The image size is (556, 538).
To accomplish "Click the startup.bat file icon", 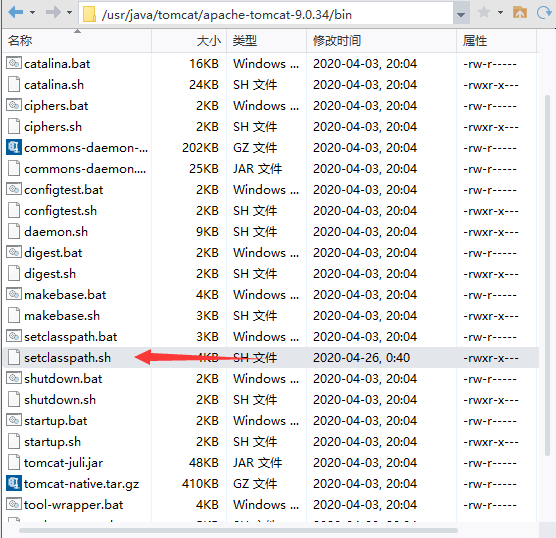I will pos(14,421).
